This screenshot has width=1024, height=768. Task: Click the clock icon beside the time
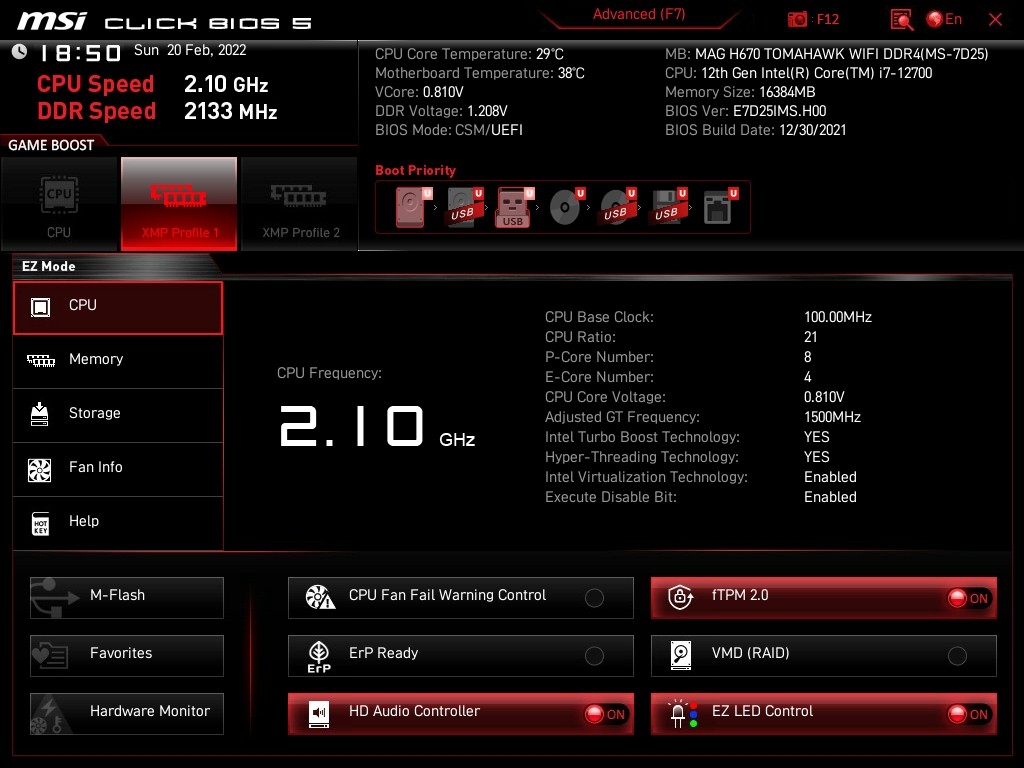point(20,51)
